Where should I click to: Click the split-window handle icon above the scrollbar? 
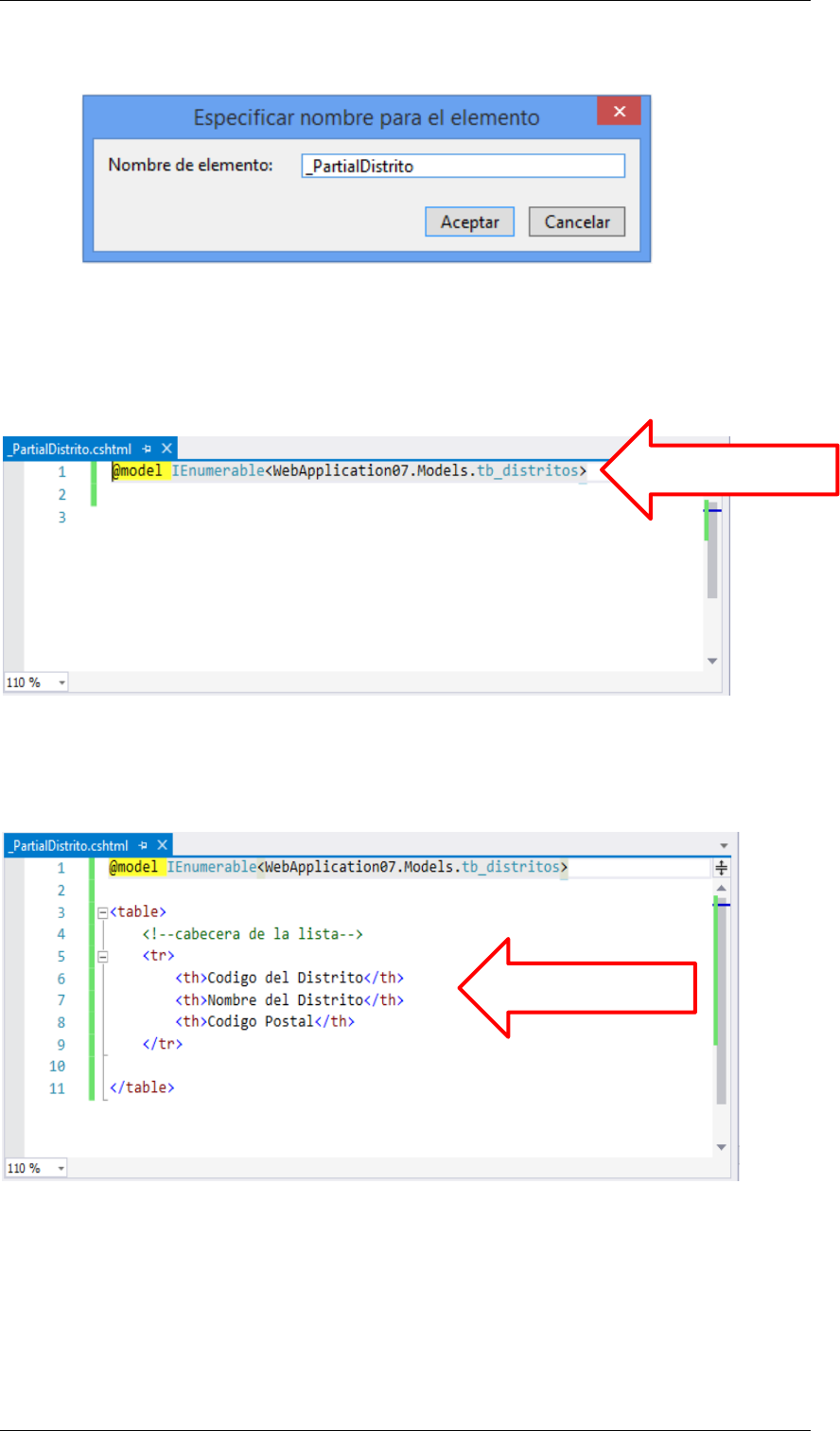pos(721,867)
